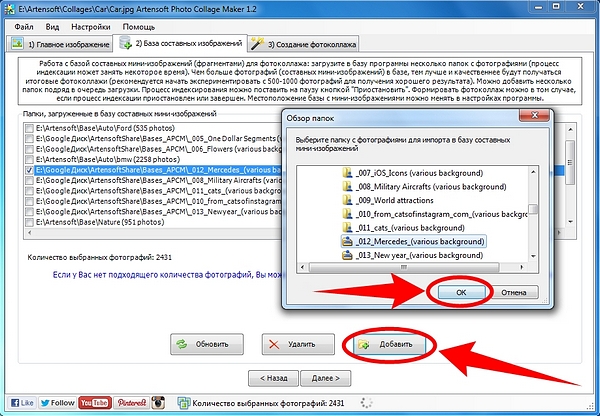Click the application title bar icon
This screenshot has height=416, width=600.
[10, 9]
